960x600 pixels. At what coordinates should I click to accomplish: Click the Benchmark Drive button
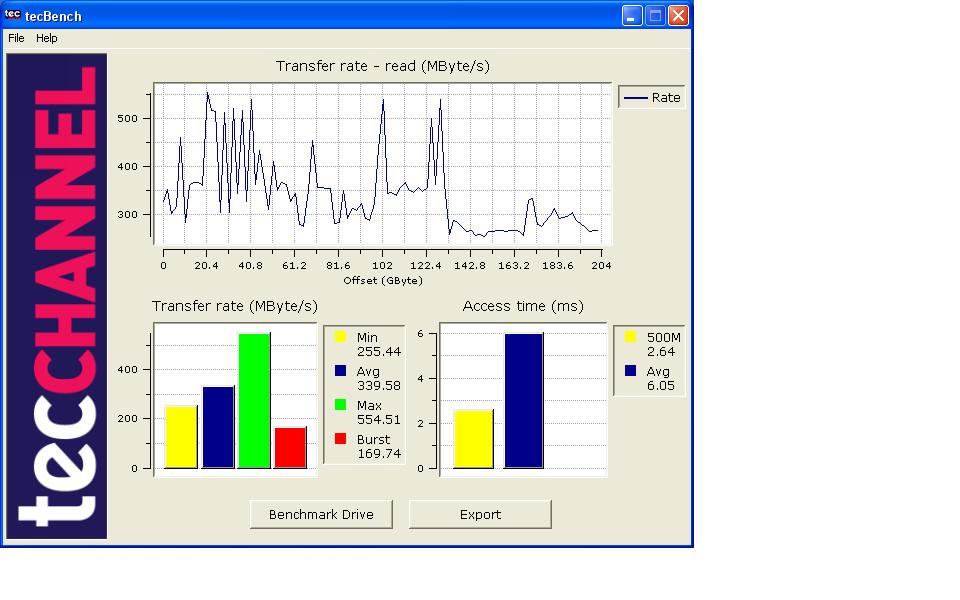[x=321, y=514]
